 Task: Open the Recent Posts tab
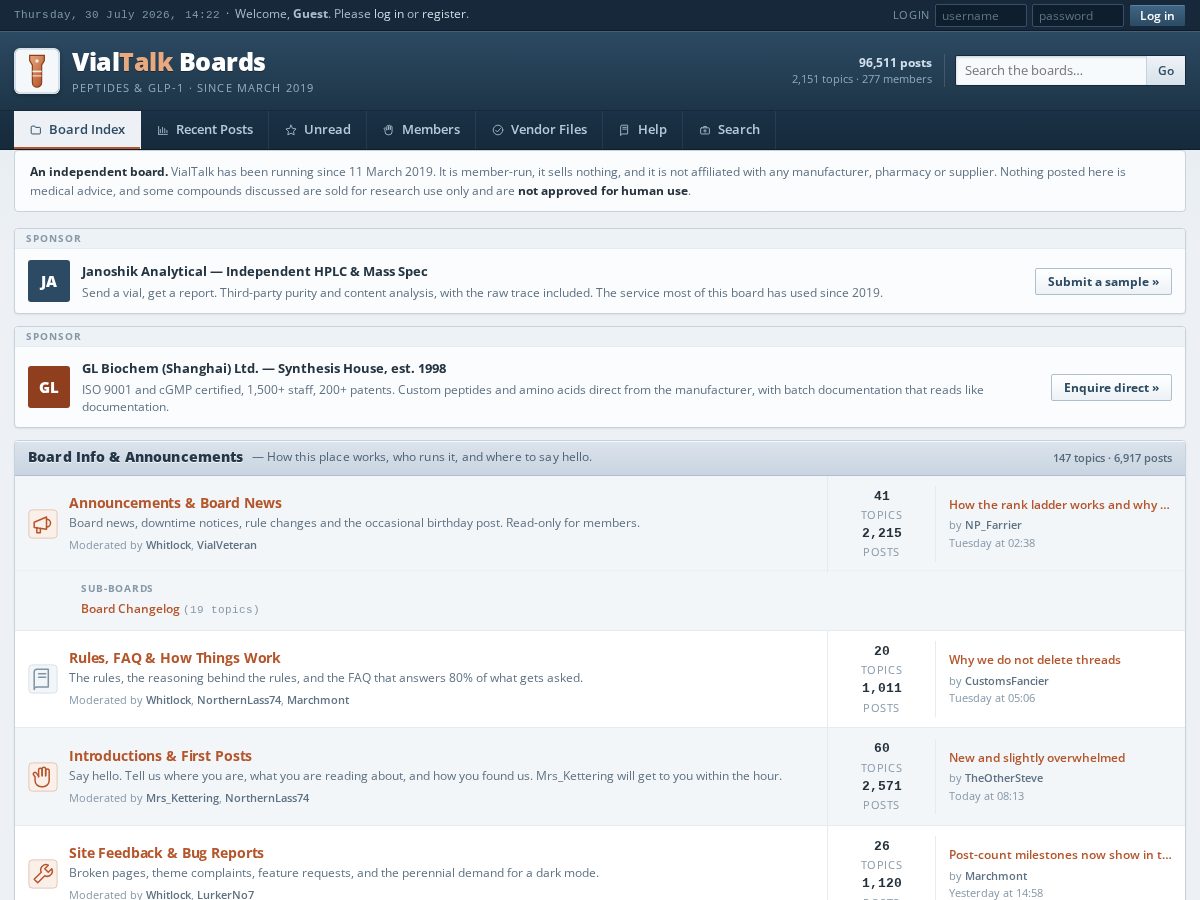click(205, 130)
